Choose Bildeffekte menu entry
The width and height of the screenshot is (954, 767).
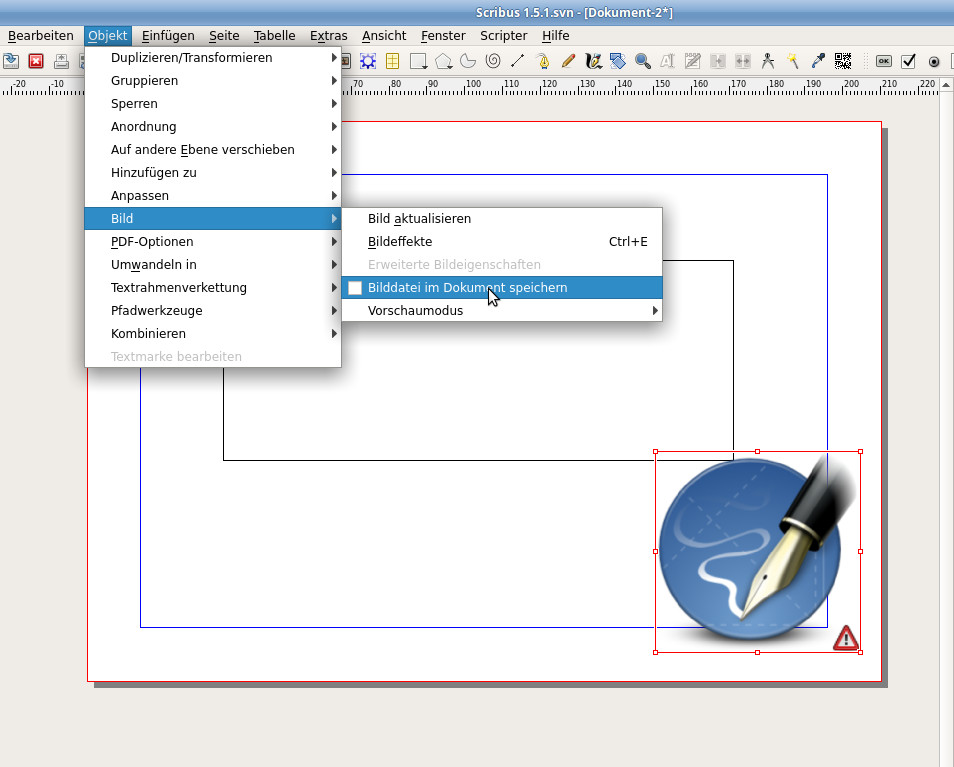pos(502,241)
